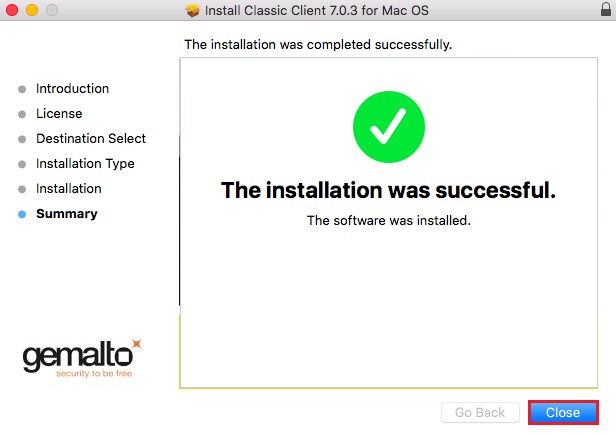Click the 'The software was installed.' text
Image resolution: width=616 pixels, height=435 pixels.
(389, 220)
